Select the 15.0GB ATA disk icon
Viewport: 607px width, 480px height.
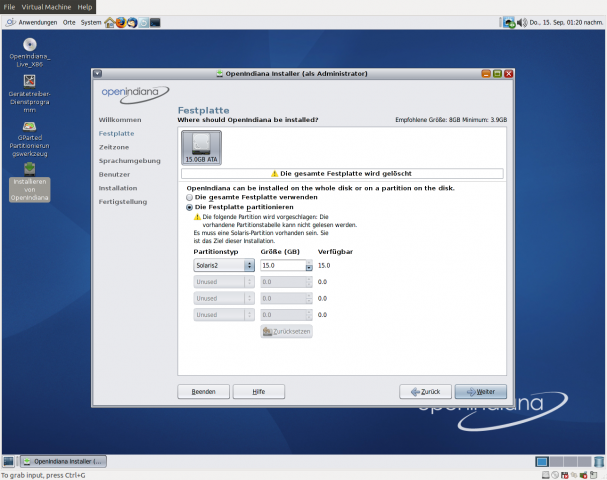click(201, 146)
